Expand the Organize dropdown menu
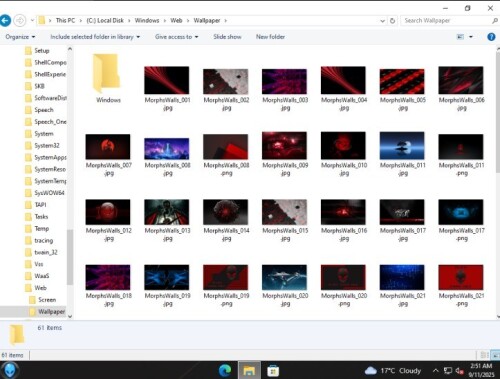This screenshot has width=500, height=379. point(20,37)
